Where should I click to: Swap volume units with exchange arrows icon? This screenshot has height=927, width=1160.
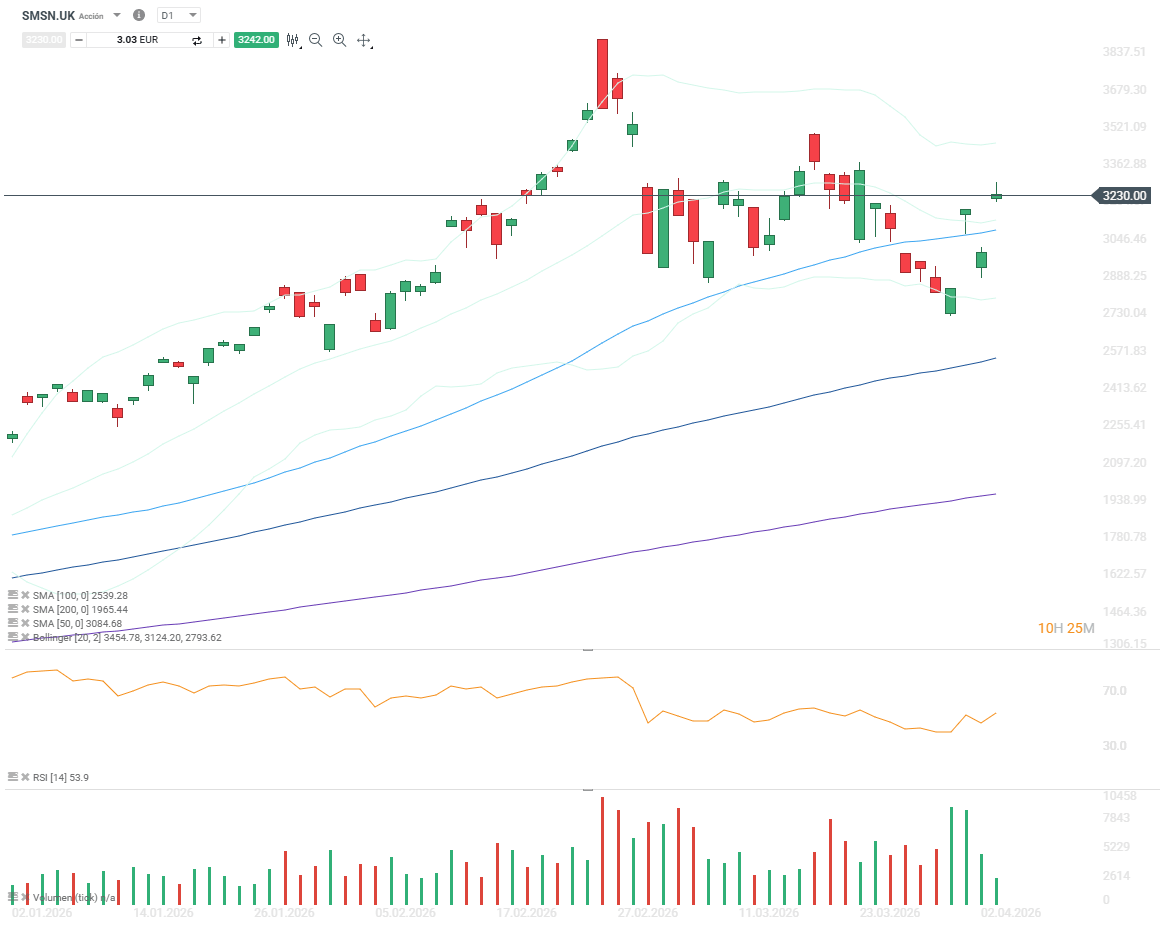pos(197,40)
